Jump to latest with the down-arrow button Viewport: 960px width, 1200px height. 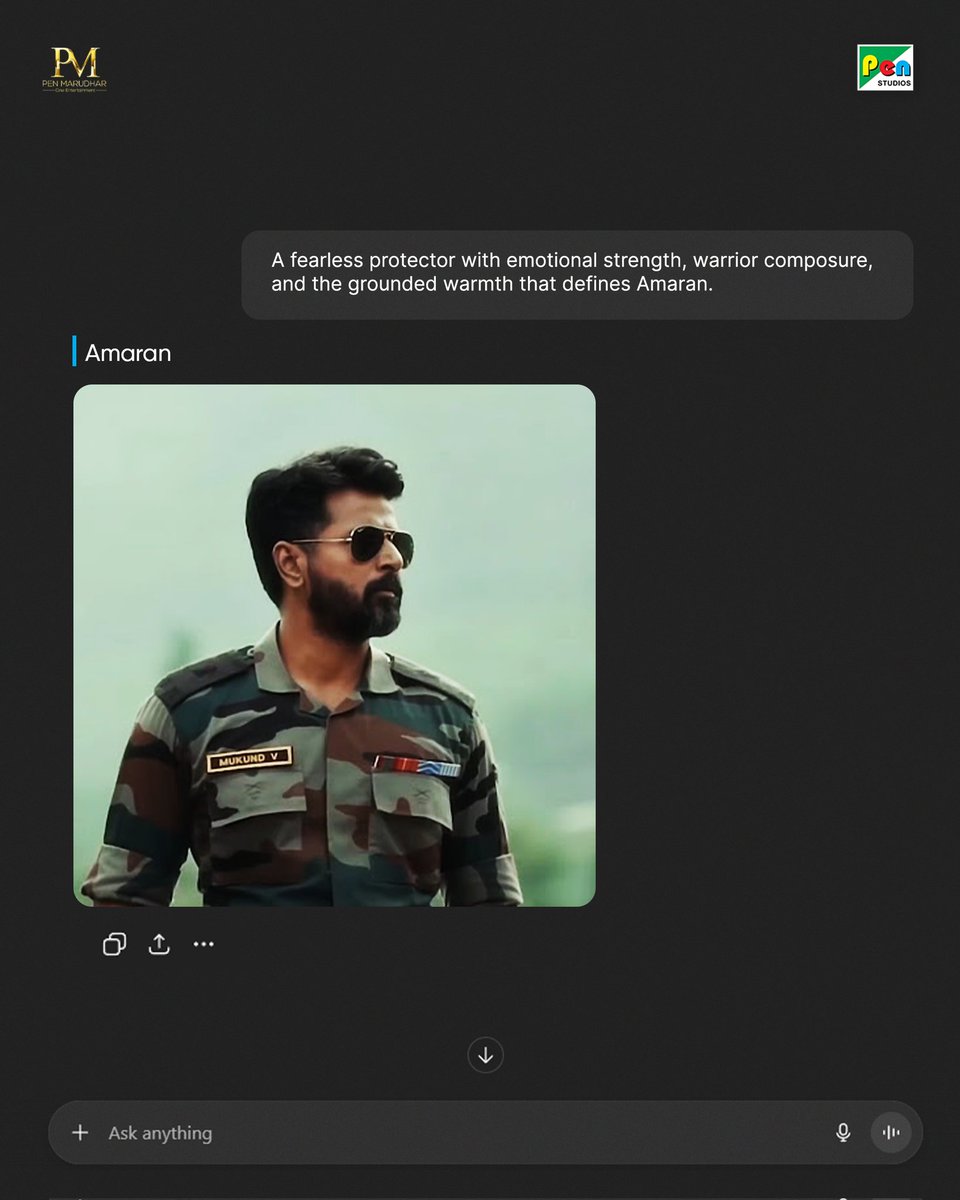pyautogui.click(x=485, y=1055)
